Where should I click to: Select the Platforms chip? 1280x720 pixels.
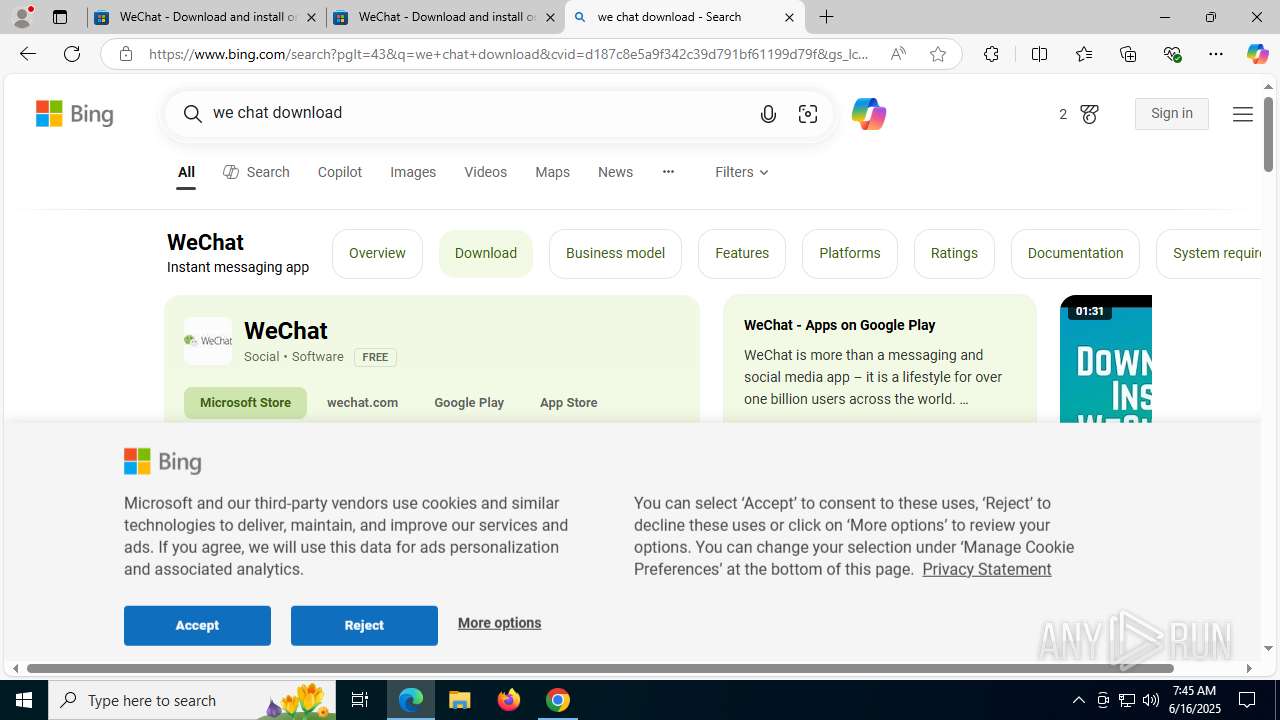[x=850, y=253]
